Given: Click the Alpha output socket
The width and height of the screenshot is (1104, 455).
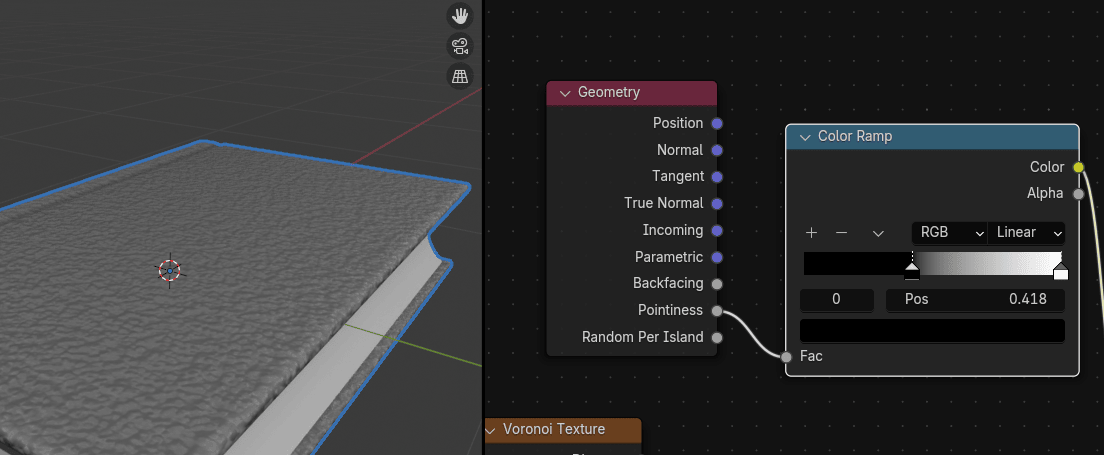Looking at the screenshot, I should [x=1078, y=193].
